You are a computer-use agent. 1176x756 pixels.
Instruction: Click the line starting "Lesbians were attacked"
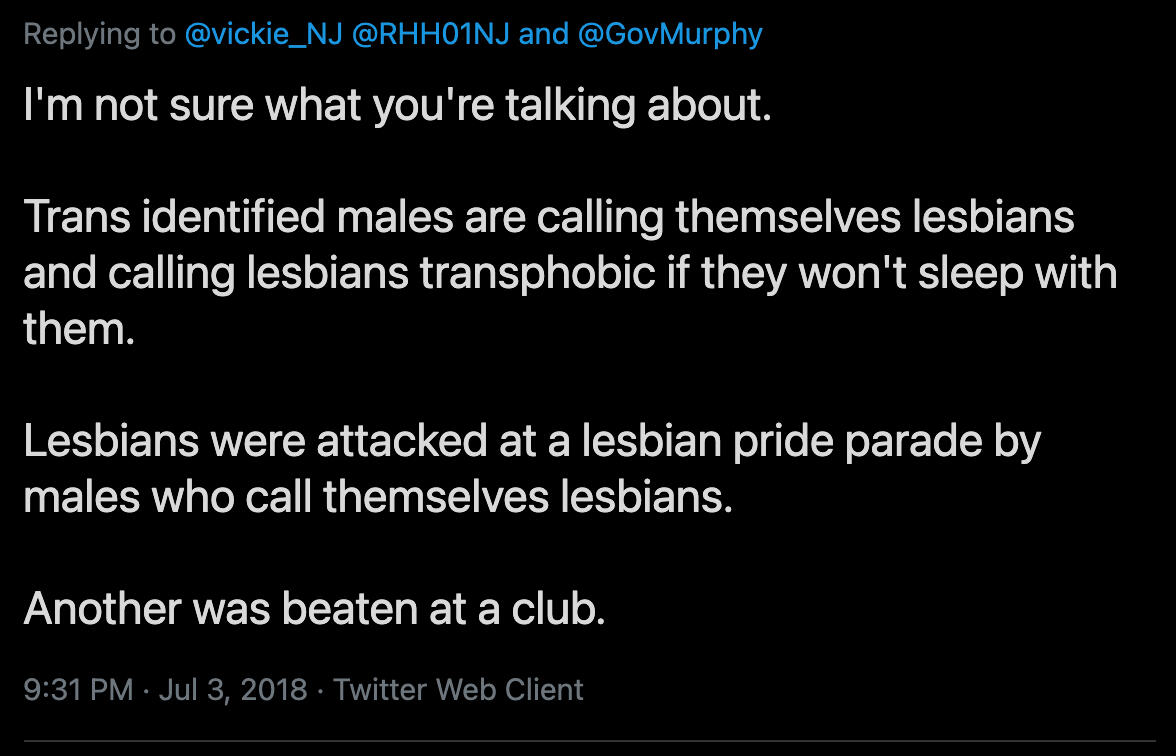pos(532,441)
